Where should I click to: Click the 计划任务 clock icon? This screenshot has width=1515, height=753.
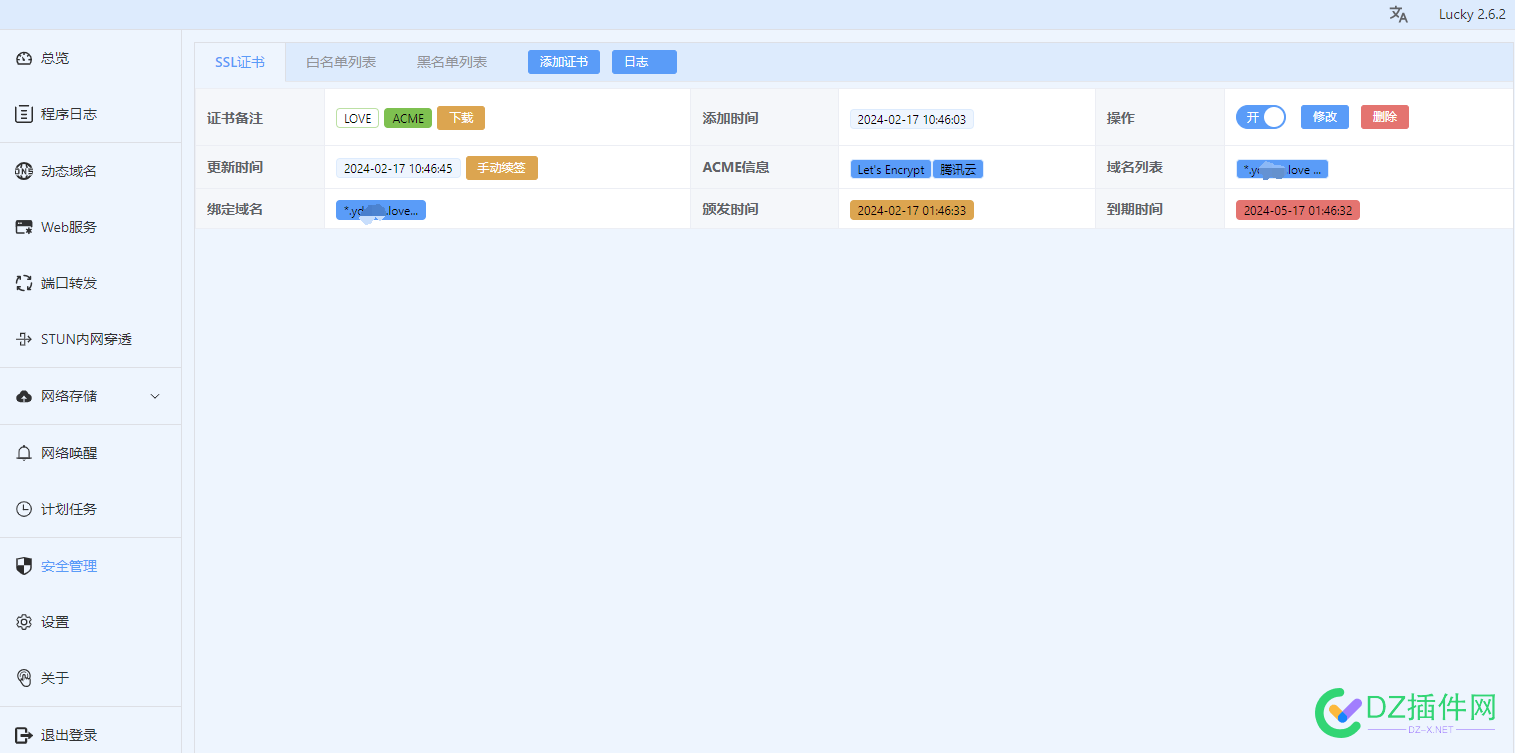point(24,509)
